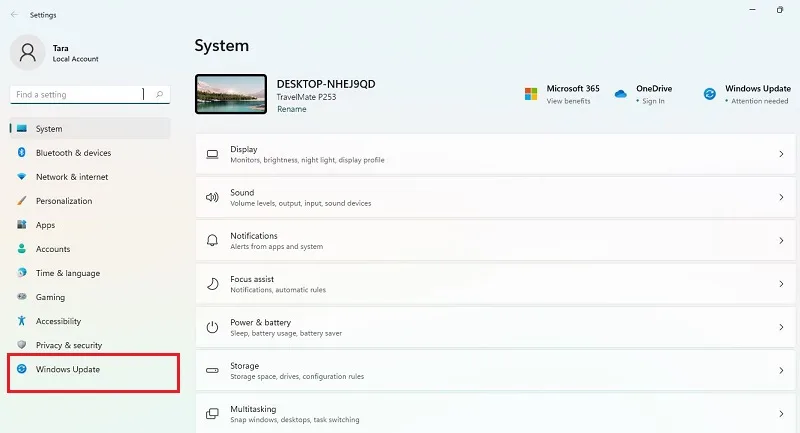This screenshot has width=800, height=433.
Task: Click the OneDrive cloud icon
Action: 620,94
